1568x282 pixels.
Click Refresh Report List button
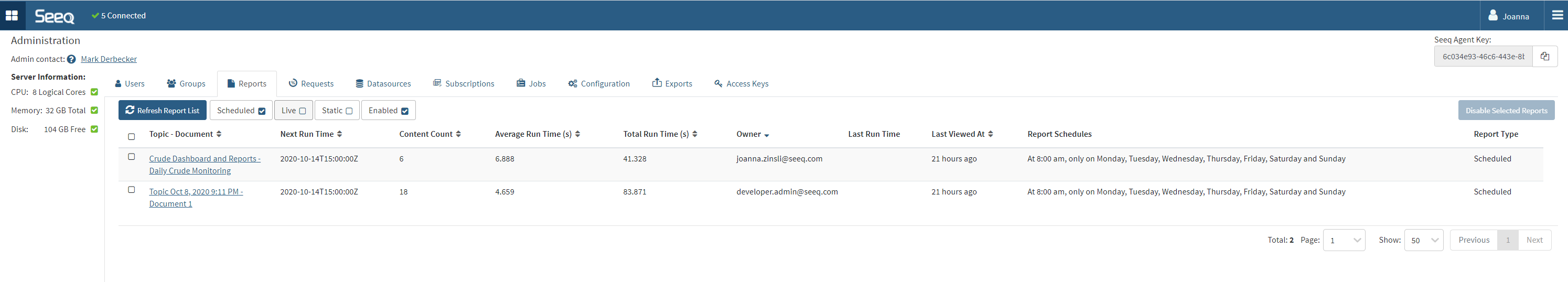coord(163,111)
